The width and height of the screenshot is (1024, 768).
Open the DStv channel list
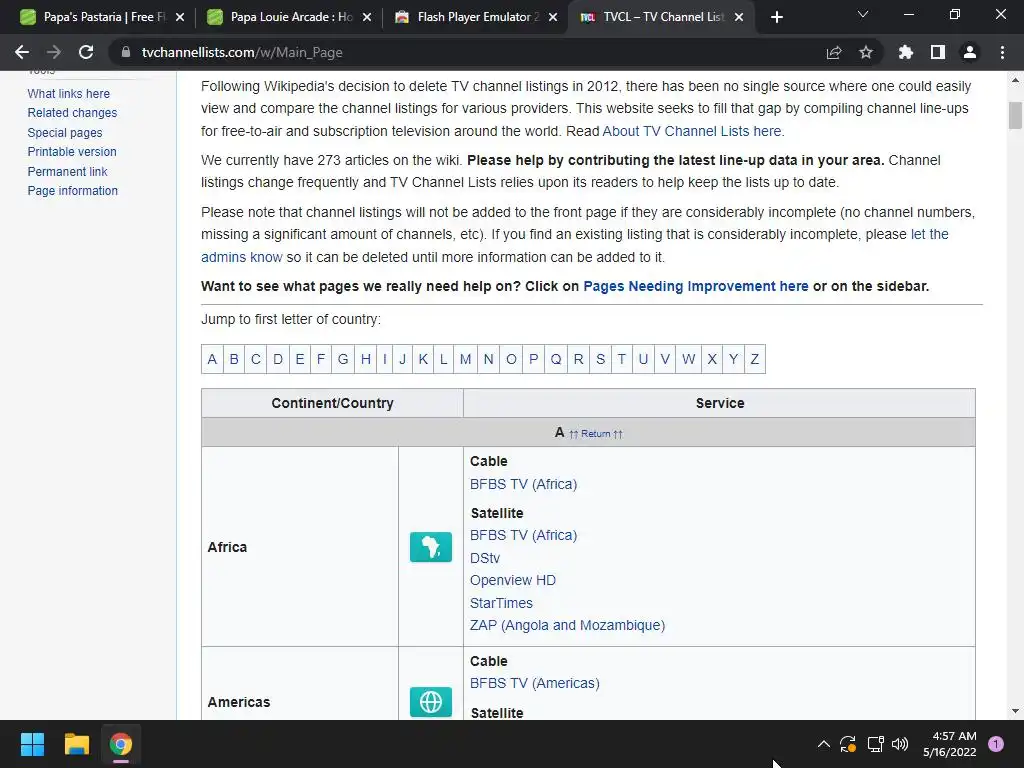[x=485, y=558]
